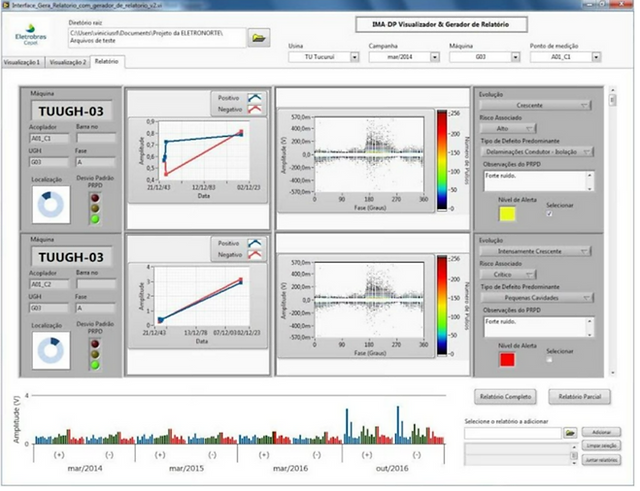Click the empty Barra no field for A01_C1
The width and height of the screenshot is (640, 491).
coord(96,139)
